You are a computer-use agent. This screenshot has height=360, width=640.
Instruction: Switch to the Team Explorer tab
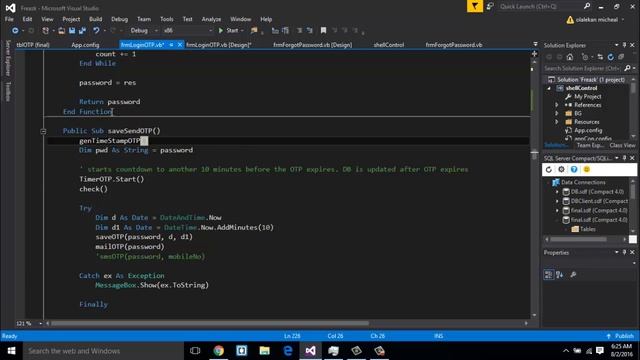coord(590,145)
